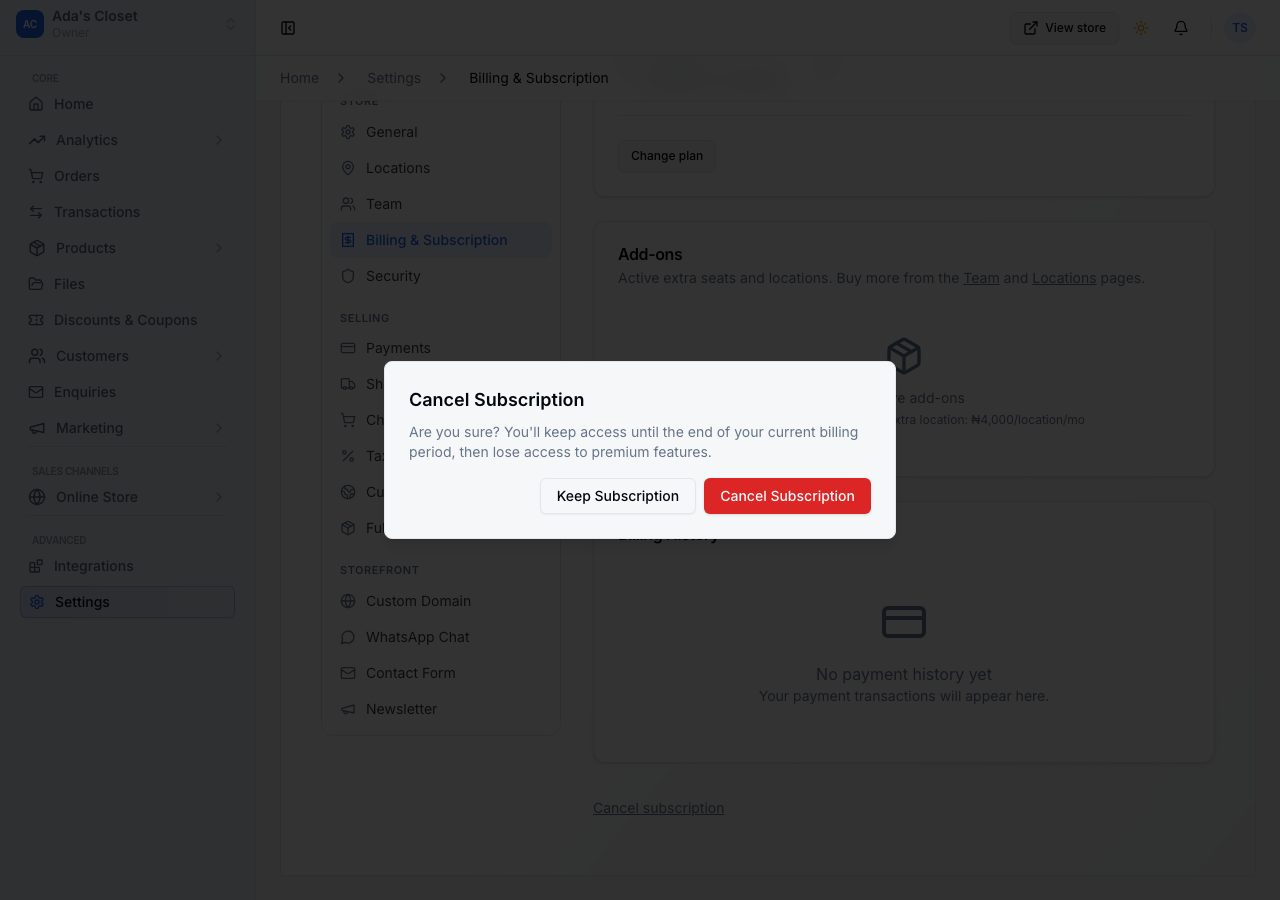Expand the Products chevron

[x=219, y=248]
